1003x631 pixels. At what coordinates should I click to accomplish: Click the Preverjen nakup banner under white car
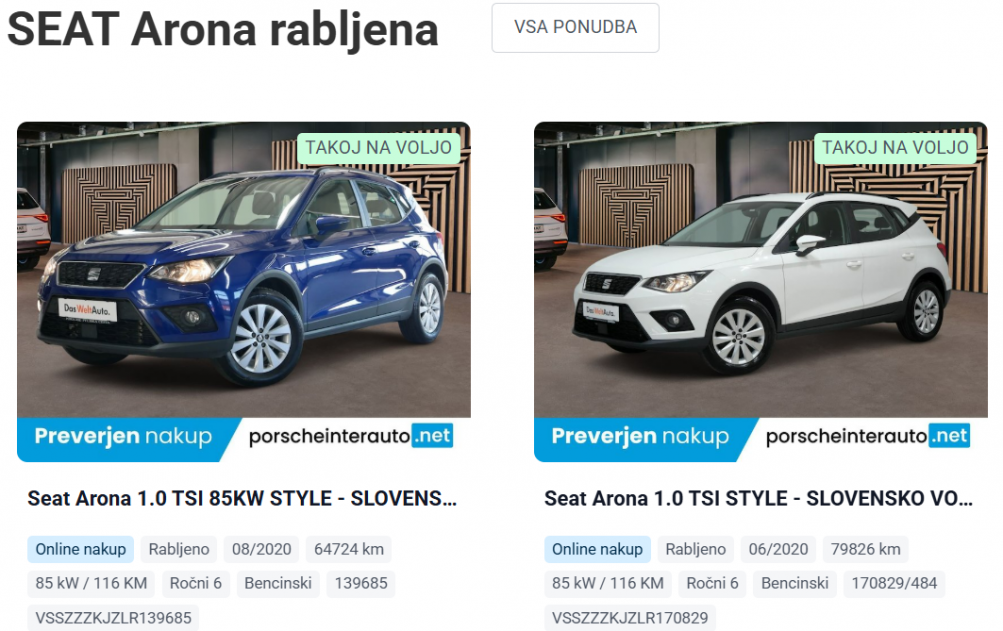[640, 439]
